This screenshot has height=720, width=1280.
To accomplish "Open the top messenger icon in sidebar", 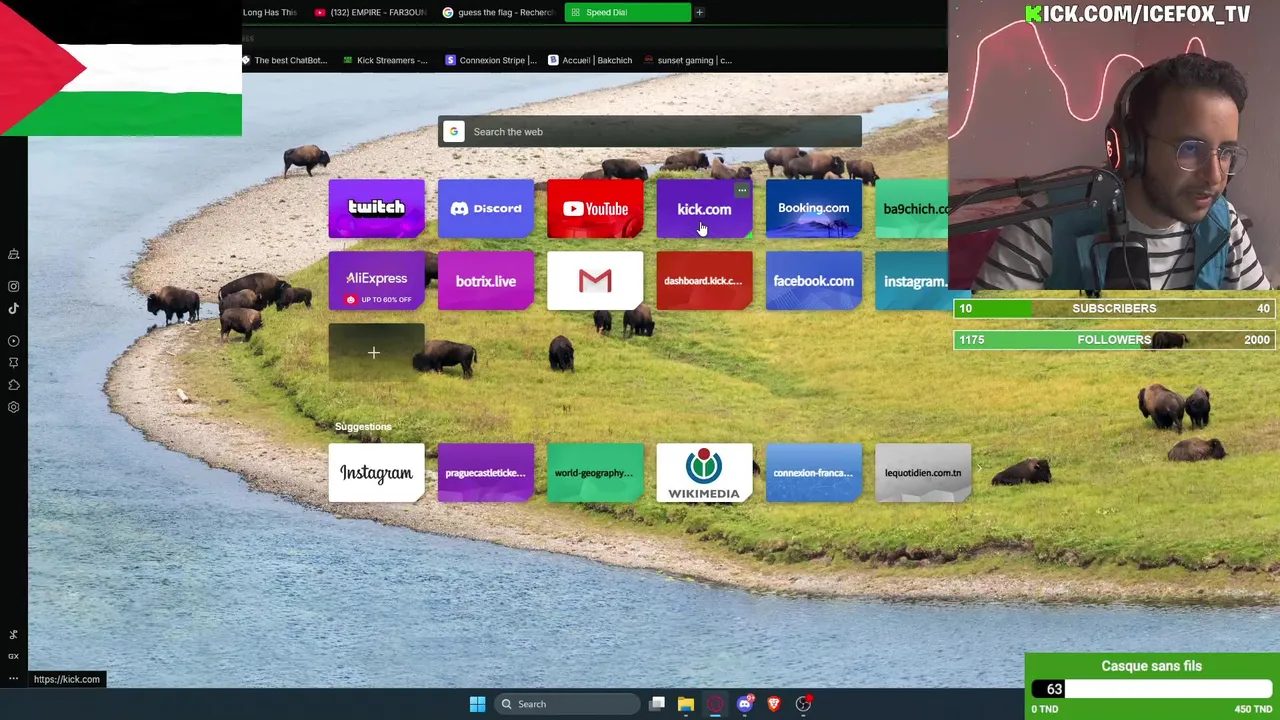I will (x=14, y=254).
